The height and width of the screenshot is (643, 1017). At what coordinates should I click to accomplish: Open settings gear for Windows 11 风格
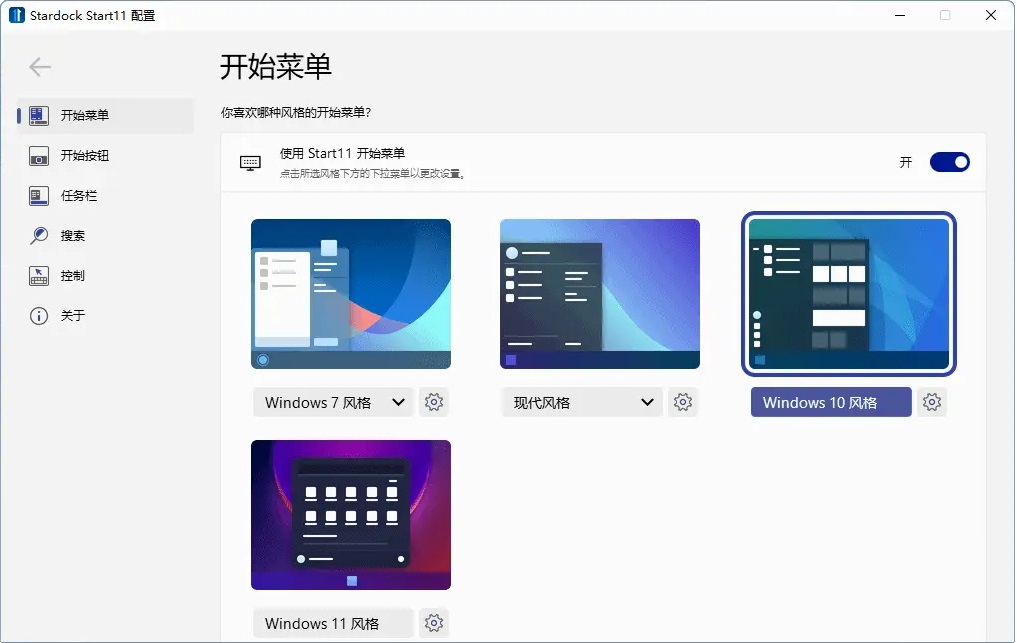click(434, 622)
